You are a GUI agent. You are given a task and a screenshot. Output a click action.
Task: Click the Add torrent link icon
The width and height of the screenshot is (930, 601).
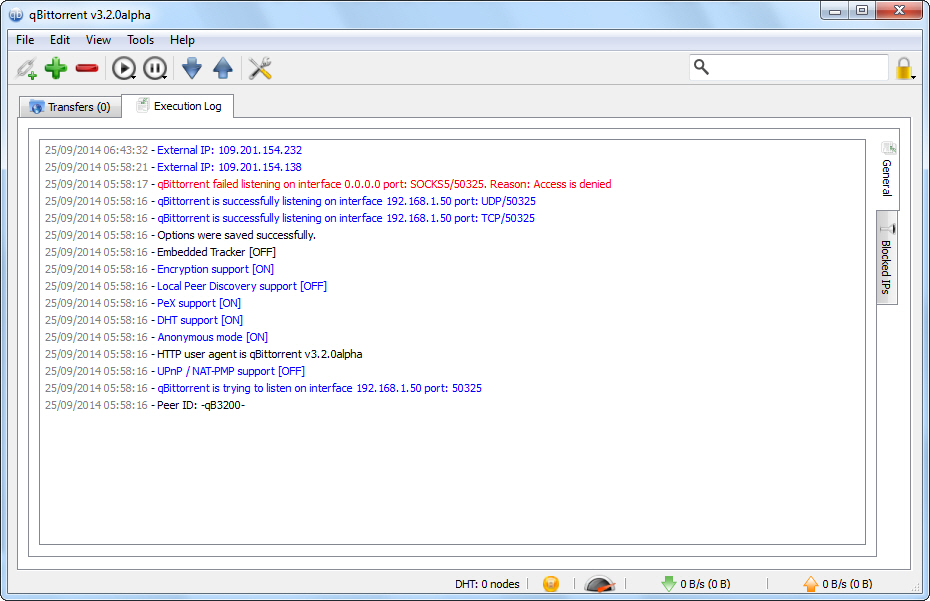tap(26, 68)
